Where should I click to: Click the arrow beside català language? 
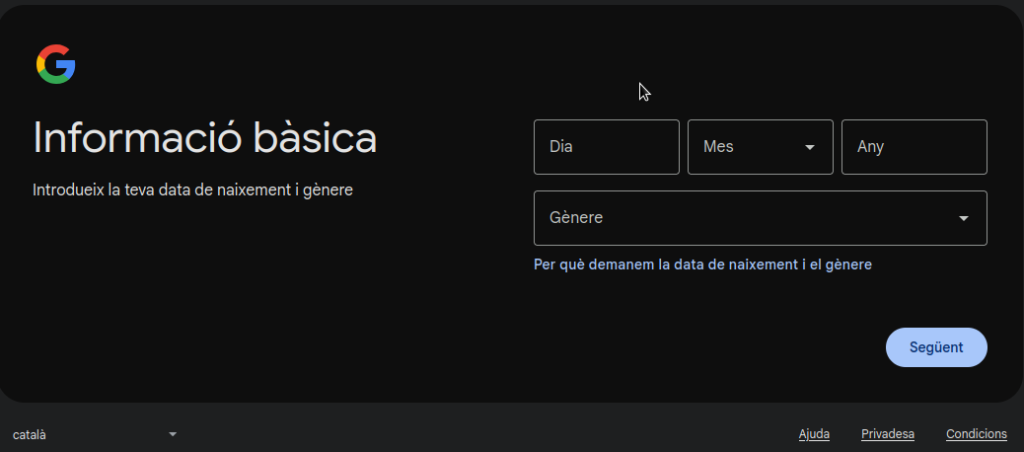point(172,435)
